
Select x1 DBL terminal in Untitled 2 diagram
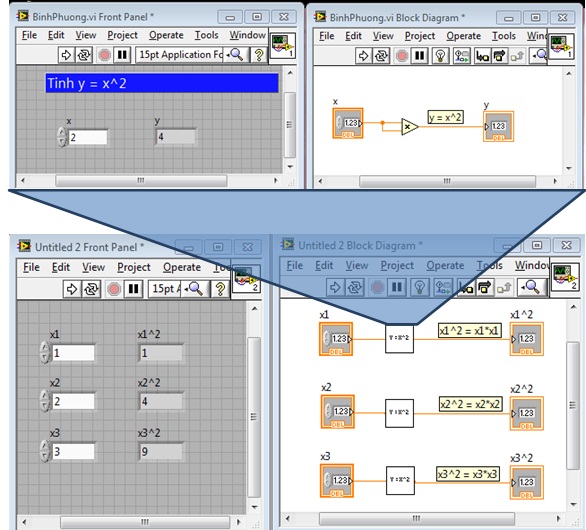336,339
